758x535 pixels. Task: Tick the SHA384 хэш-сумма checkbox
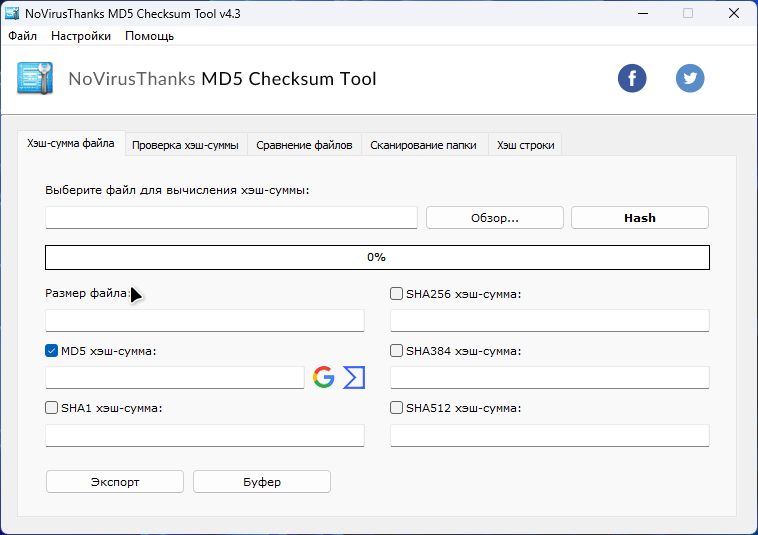(397, 351)
